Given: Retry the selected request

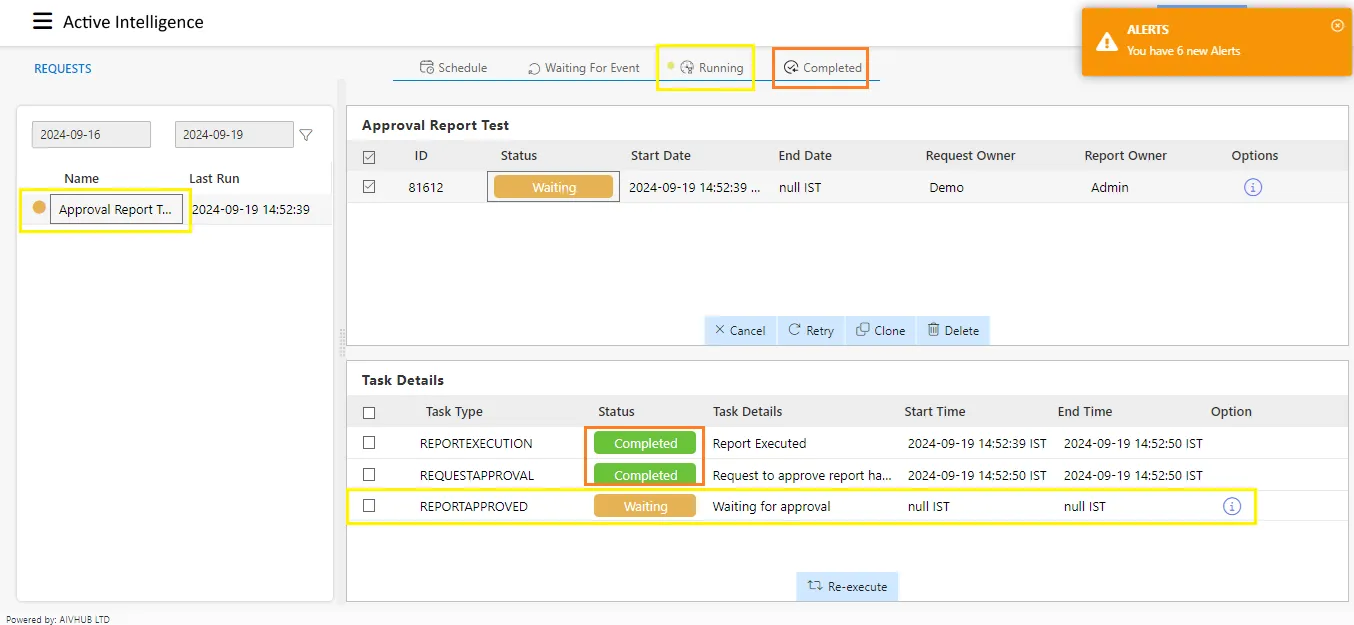Looking at the screenshot, I should click(811, 330).
